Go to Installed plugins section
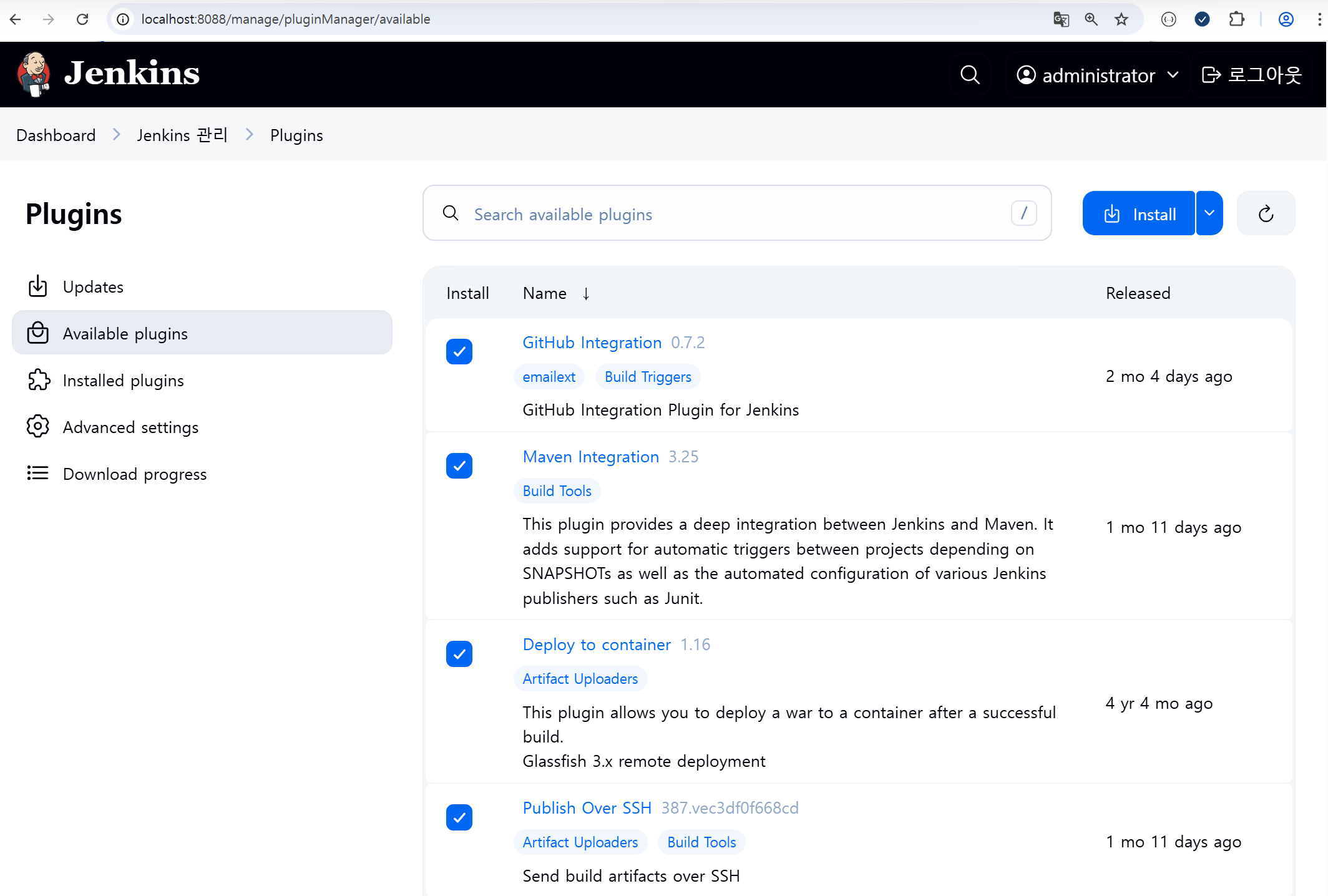1328x896 pixels. 124,381
